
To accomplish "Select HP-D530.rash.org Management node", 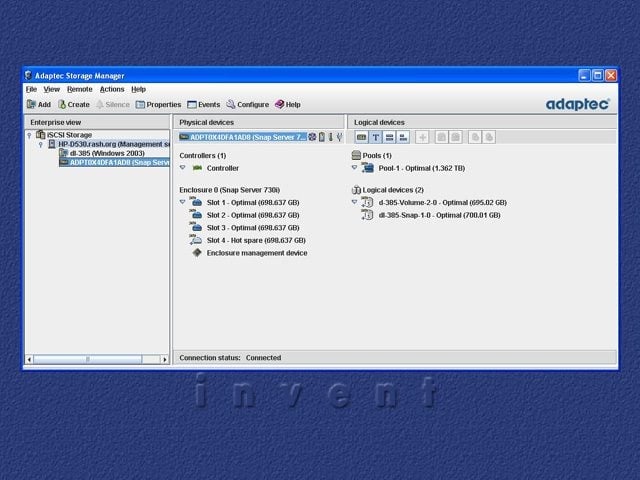I will [109, 144].
